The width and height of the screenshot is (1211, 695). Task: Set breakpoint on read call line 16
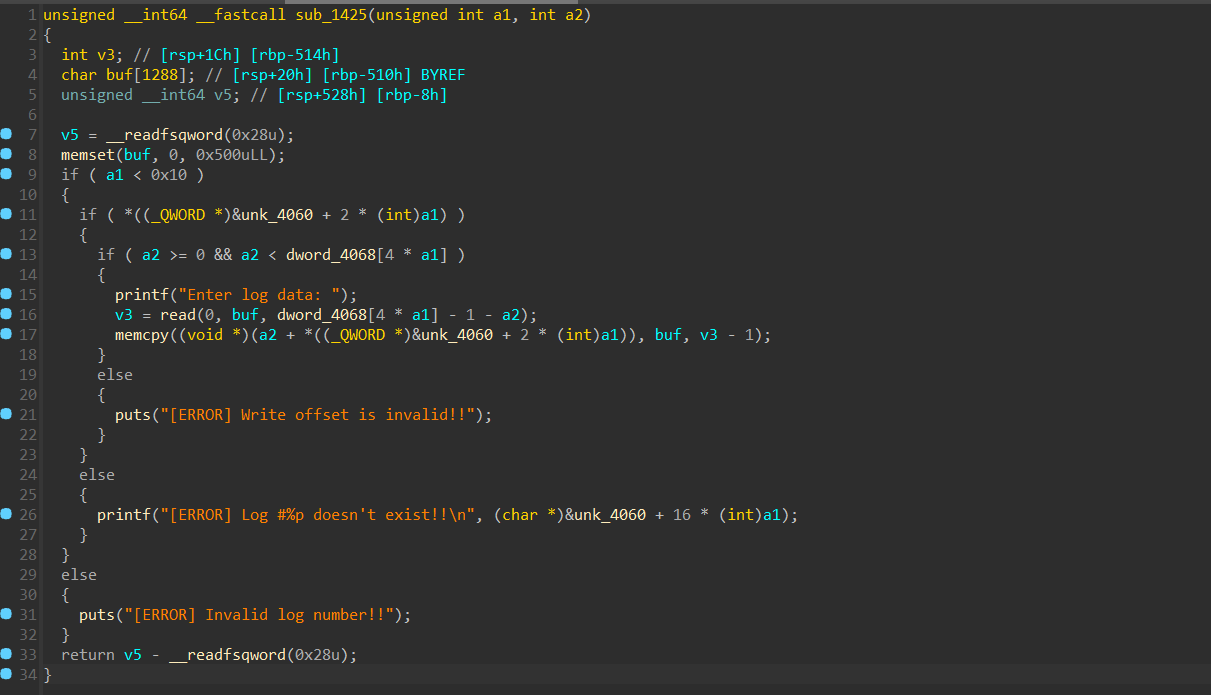point(7,315)
